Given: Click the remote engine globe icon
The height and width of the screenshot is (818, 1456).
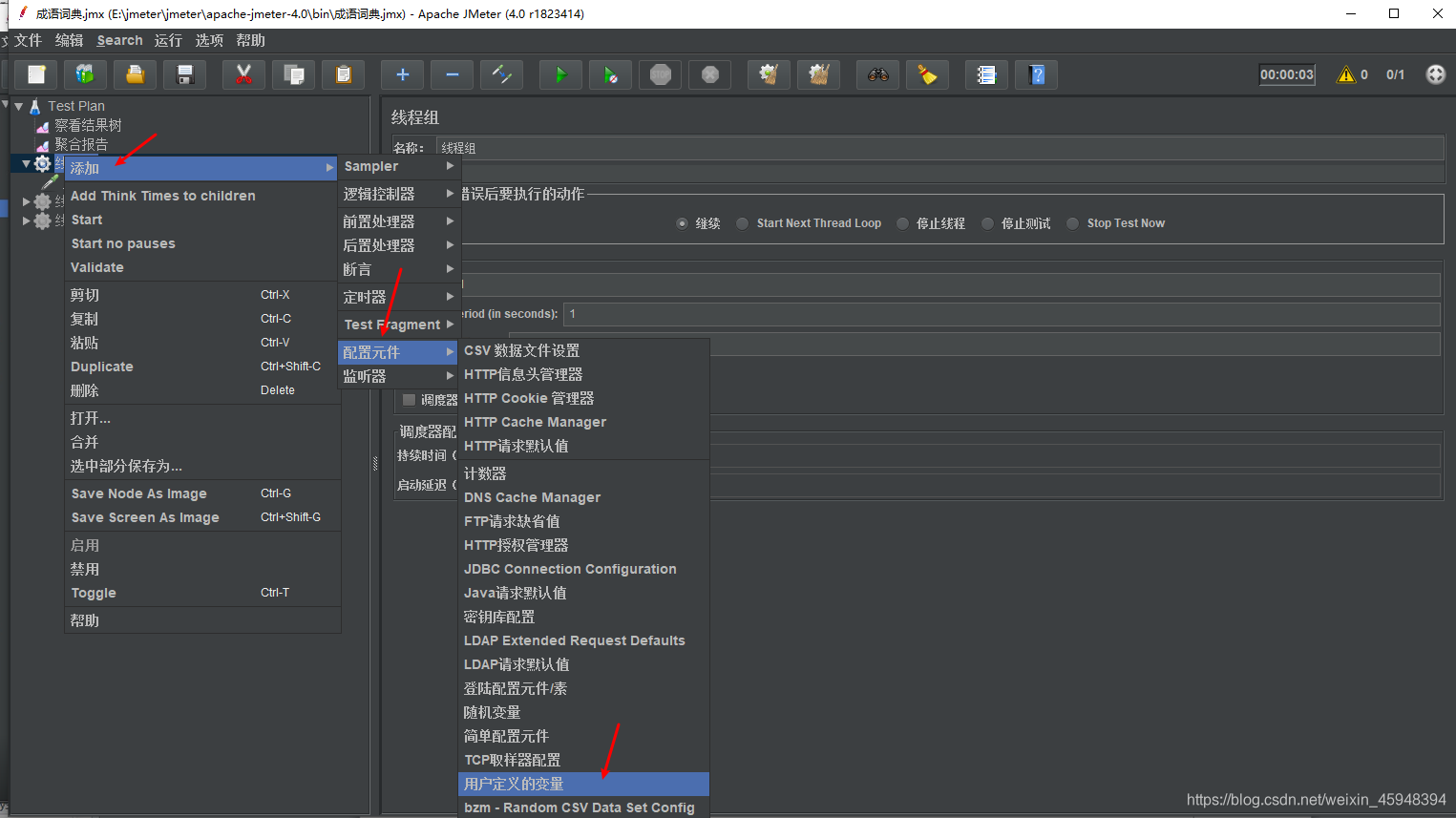Looking at the screenshot, I should pos(1435,74).
